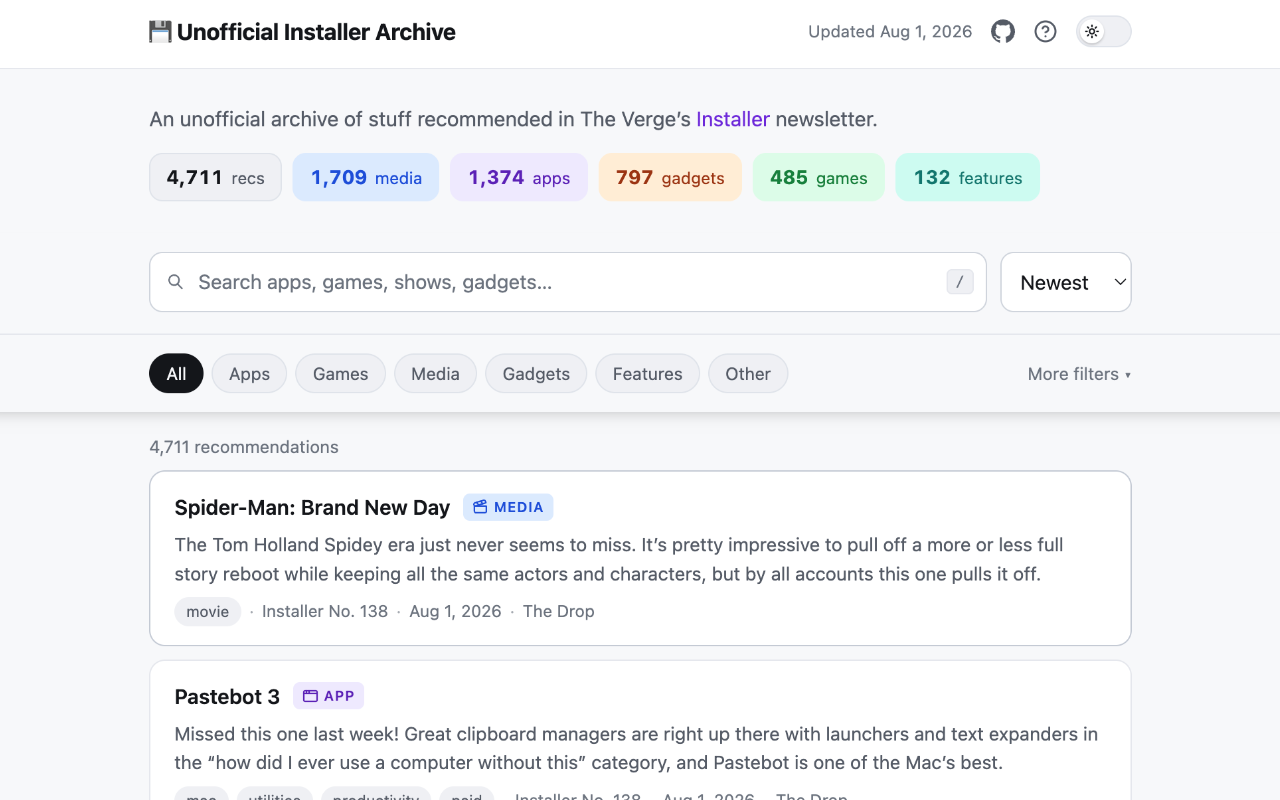
Task: Open the Installer newsletter link
Action: [733, 119]
